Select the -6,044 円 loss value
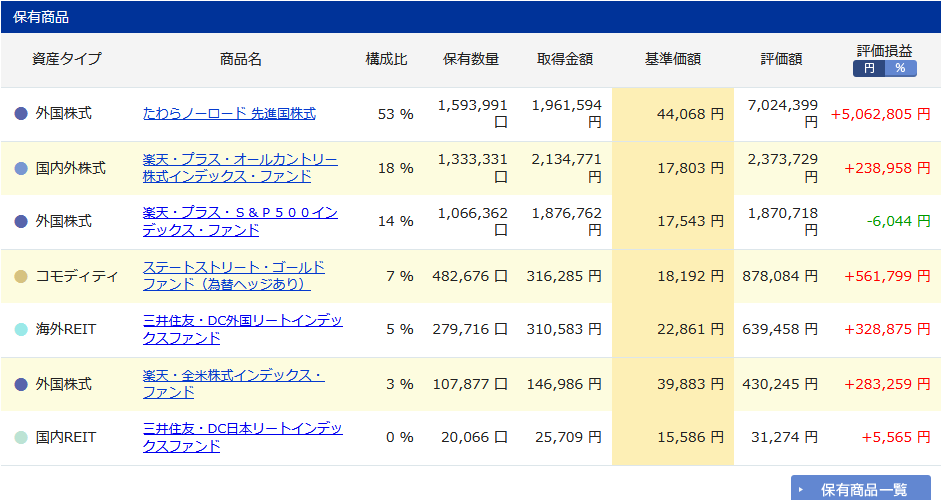This screenshot has height=500, width=950. point(898,221)
